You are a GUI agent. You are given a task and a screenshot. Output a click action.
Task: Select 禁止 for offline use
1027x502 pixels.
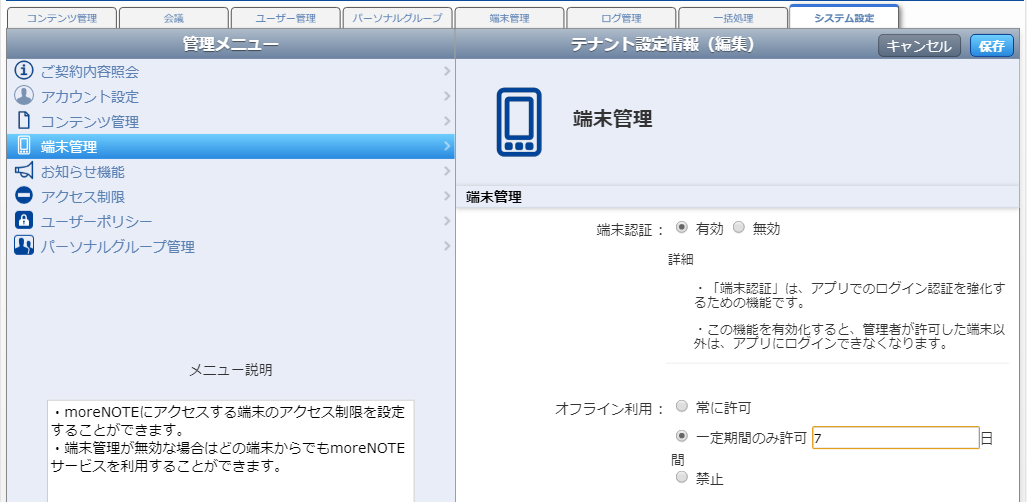[x=682, y=476]
